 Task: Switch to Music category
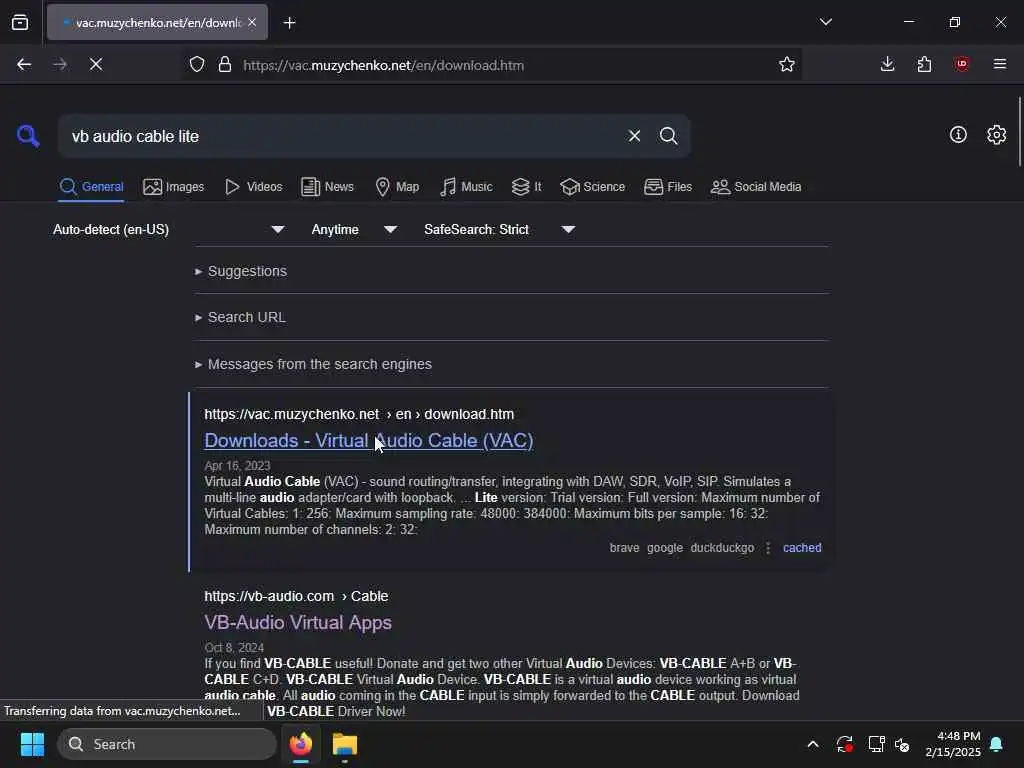[466, 187]
